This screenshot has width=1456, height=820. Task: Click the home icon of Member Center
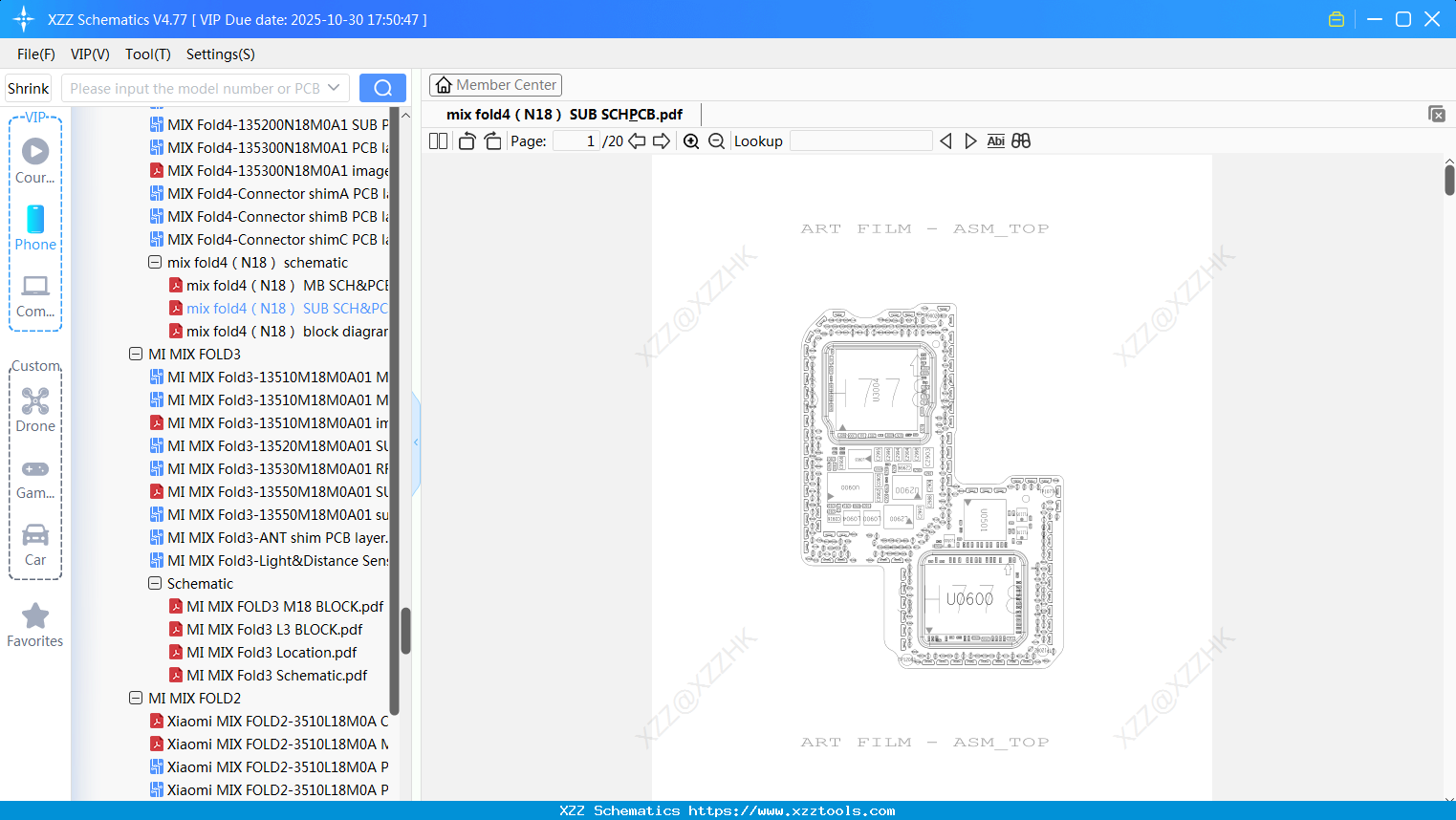pos(444,85)
